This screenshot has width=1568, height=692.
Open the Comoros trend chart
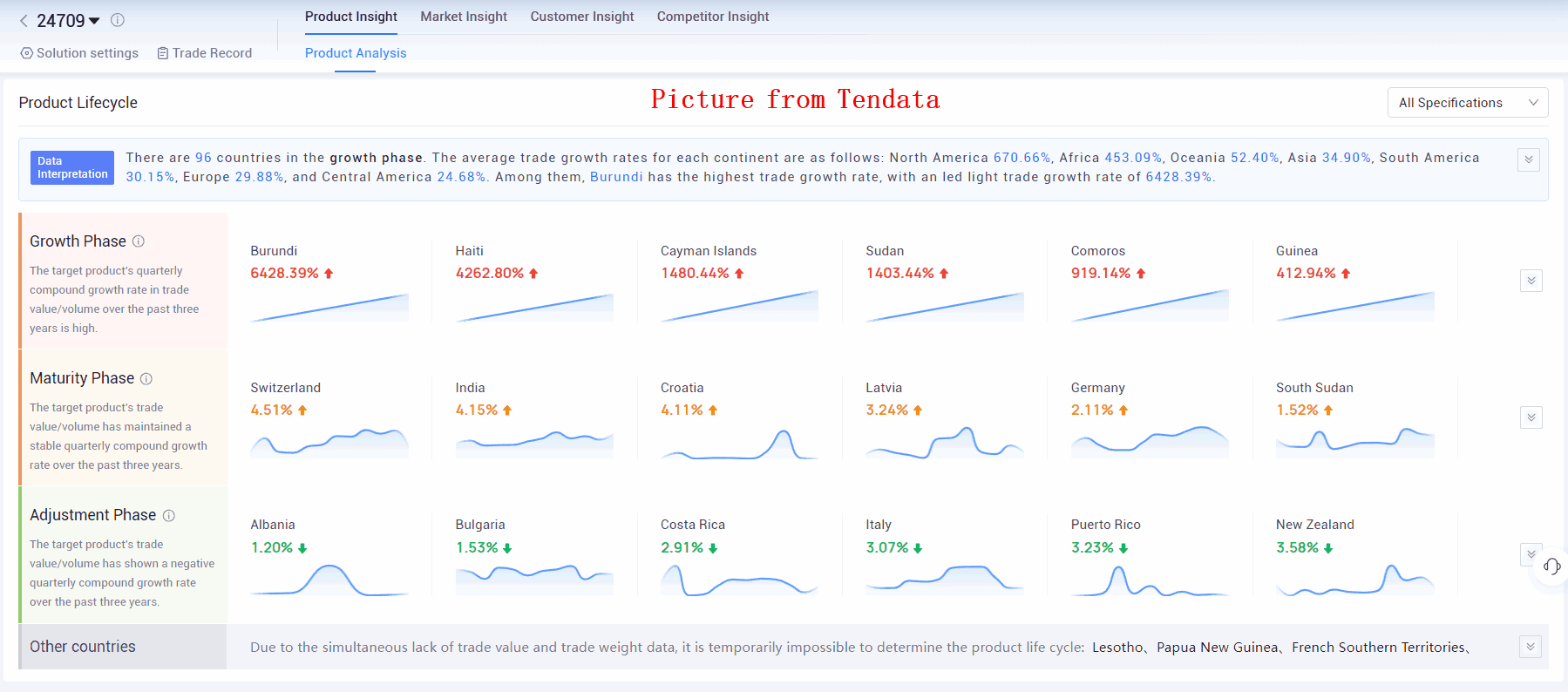[1150, 306]
